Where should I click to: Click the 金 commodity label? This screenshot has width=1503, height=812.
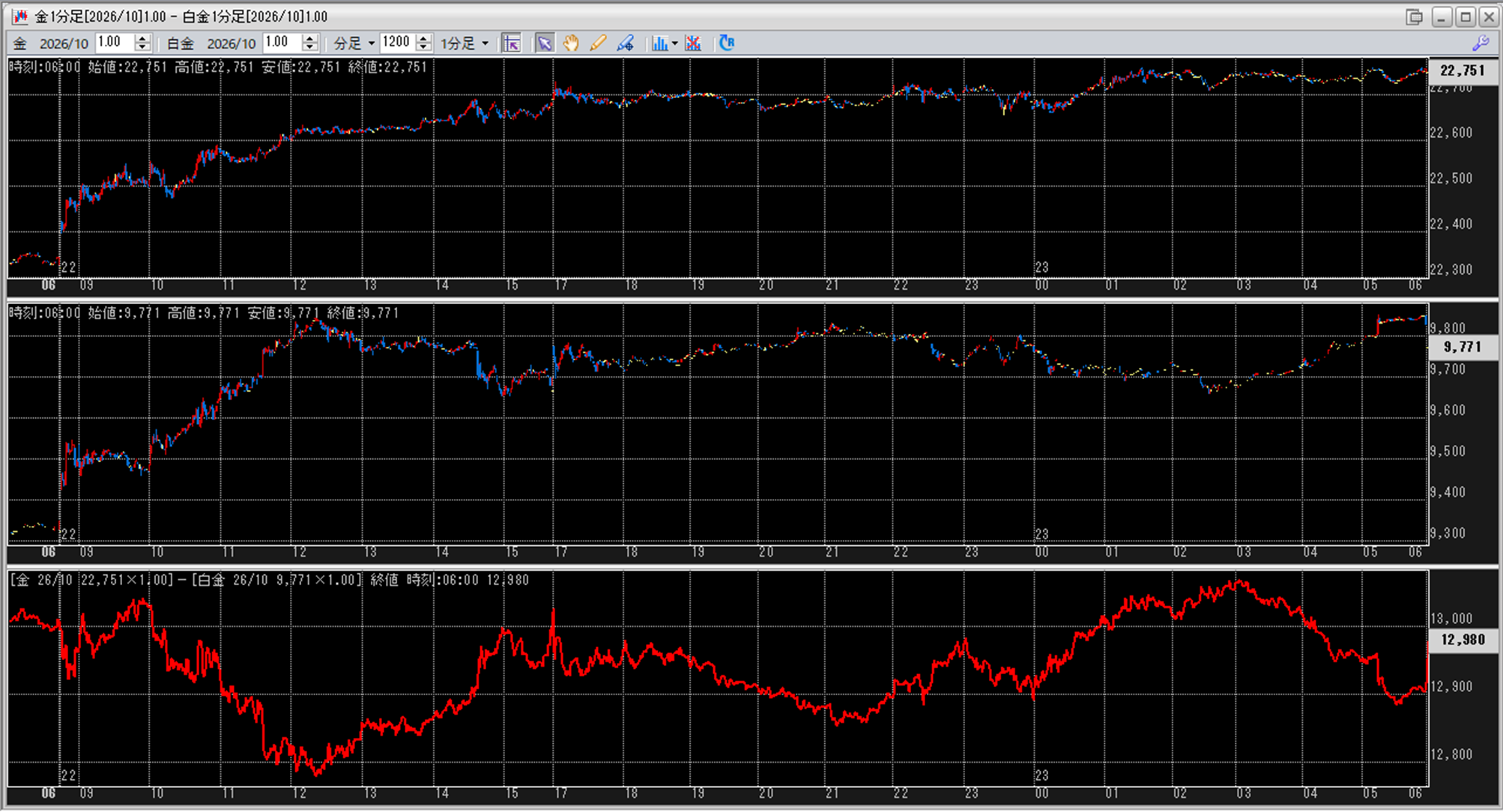coord(20,43)
